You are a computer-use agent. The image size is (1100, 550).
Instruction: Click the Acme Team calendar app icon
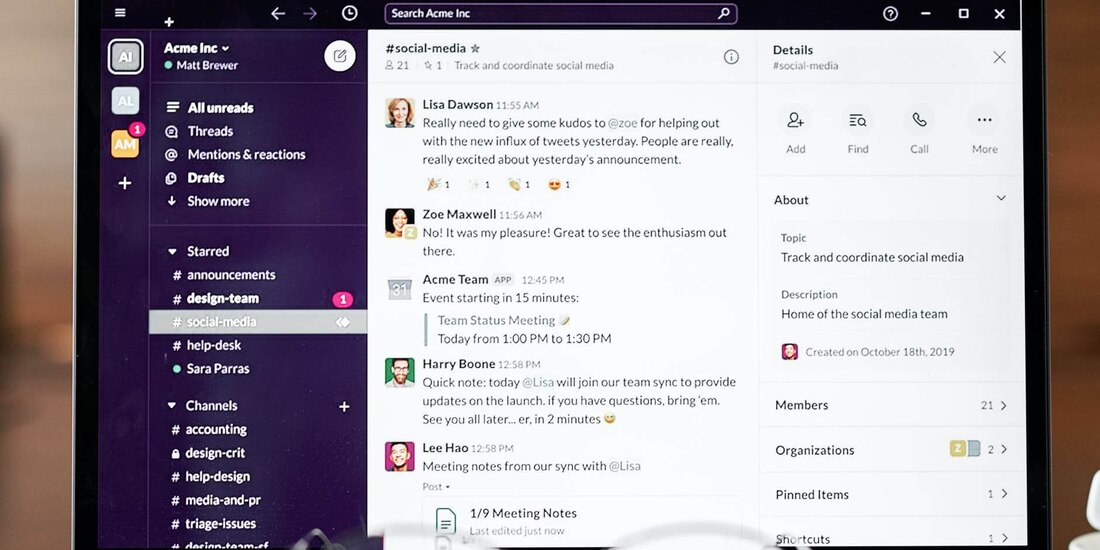click(400, 288)
